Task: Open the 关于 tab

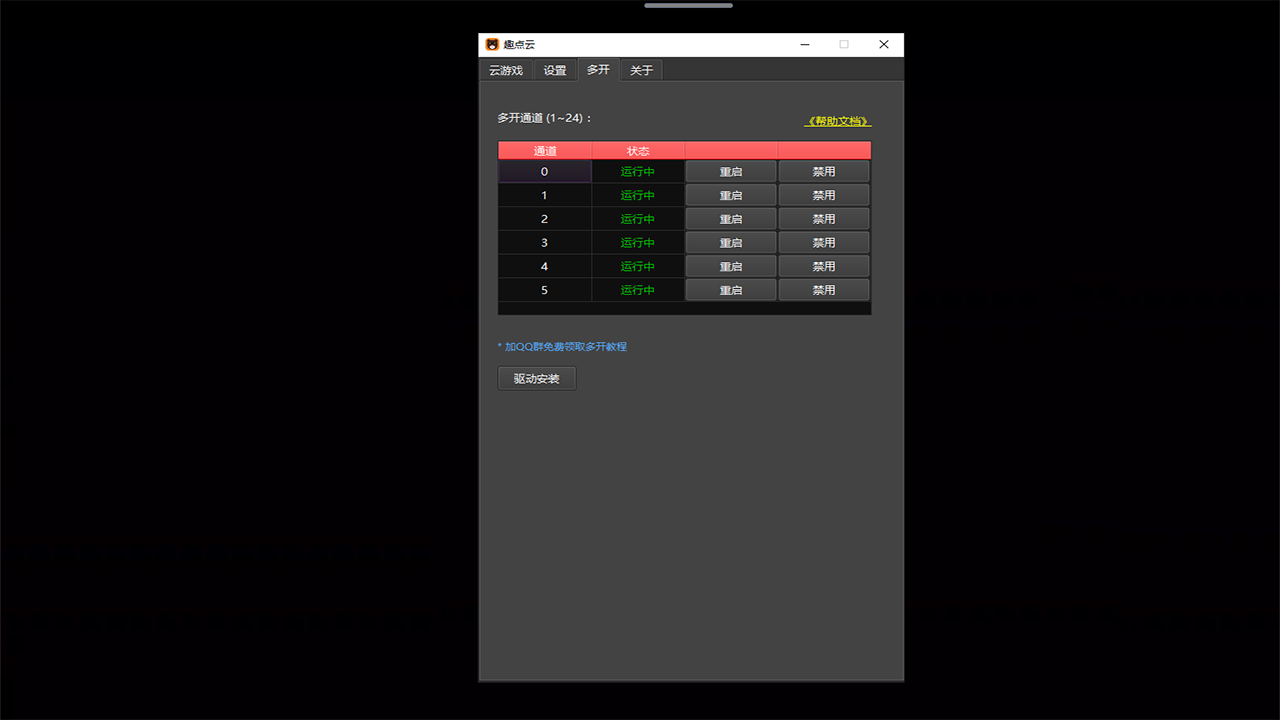Action: (641, 70)
